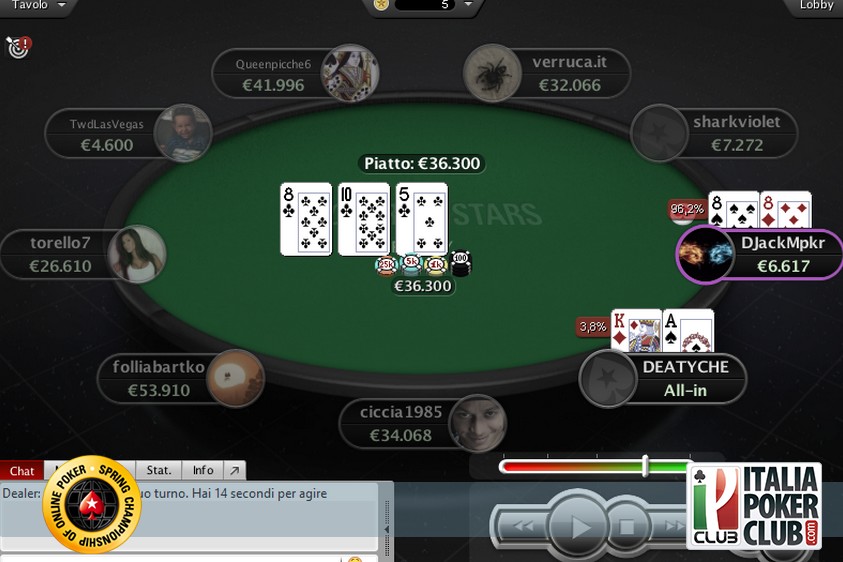Image resolution: width=843 pixels, height=562 pixels.
Task: Click the replay Play button
Action: 578,526
